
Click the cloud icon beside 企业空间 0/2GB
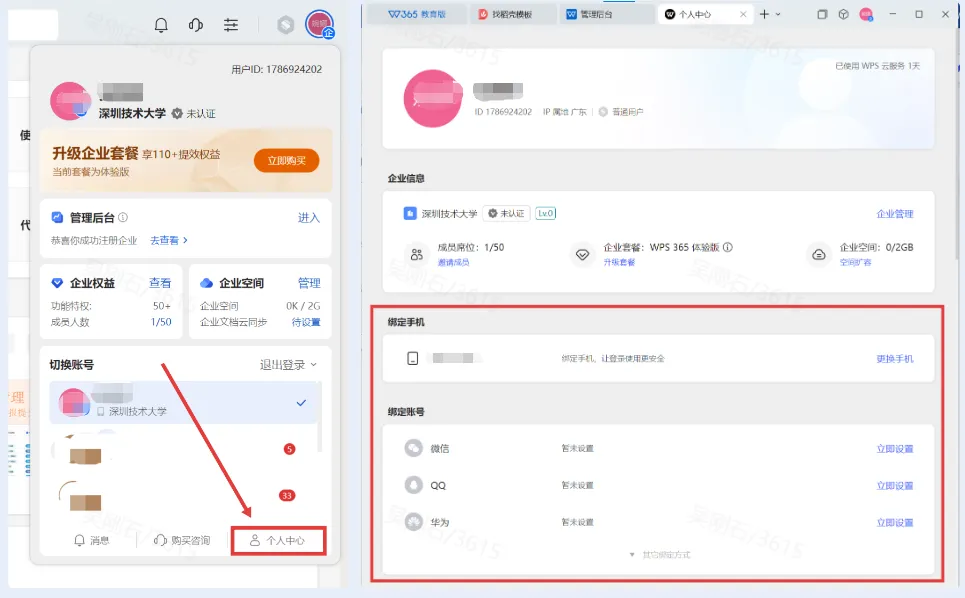pyautogui.click(x=819, y=254)
